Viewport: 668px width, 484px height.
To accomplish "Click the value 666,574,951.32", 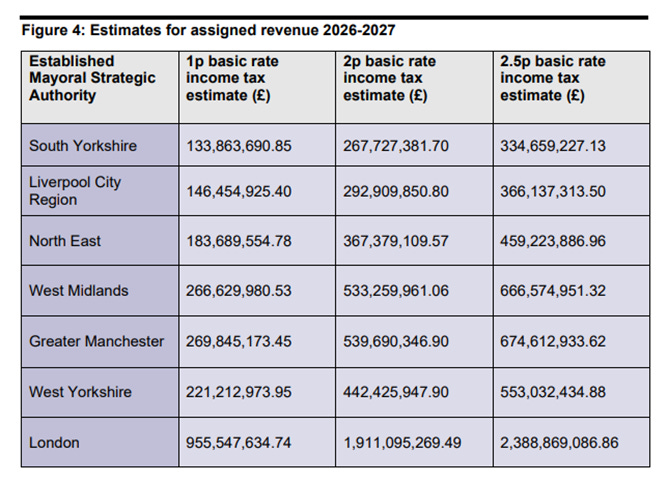I will pyautogui.click(x=553, y=291).
